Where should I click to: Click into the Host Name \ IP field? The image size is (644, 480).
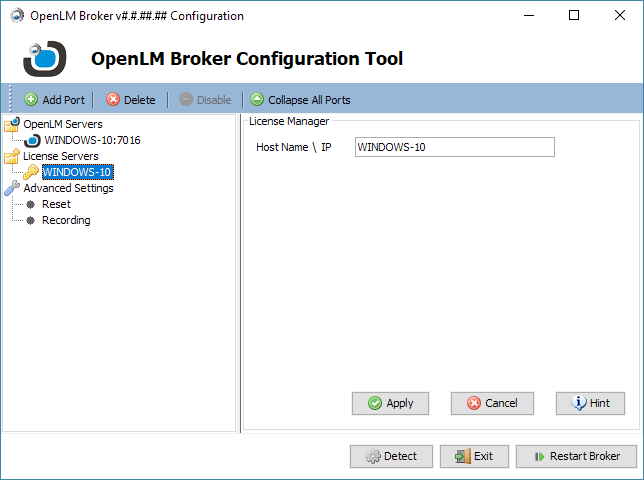(x=454, y=147)
